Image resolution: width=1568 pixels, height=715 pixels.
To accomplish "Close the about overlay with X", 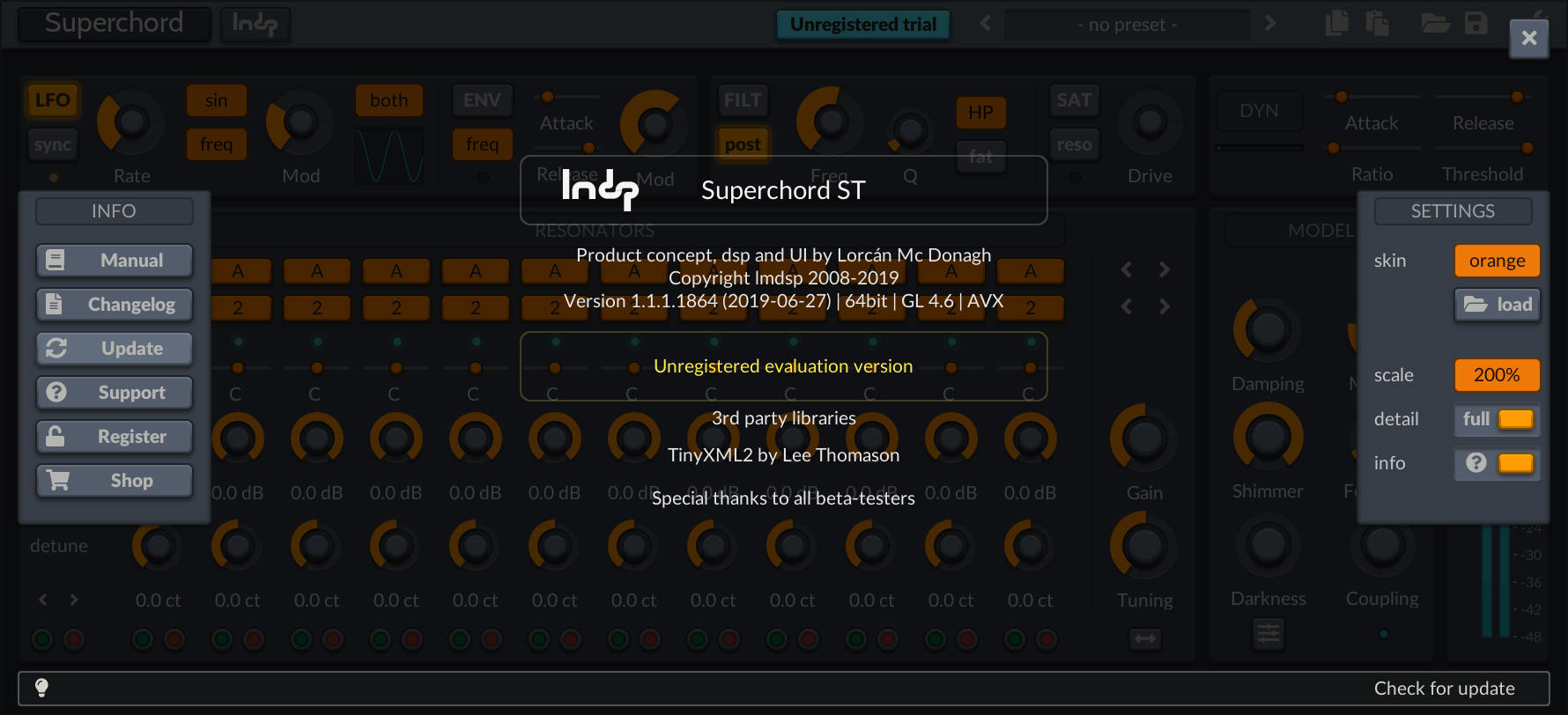I will tap(1529, 39).
